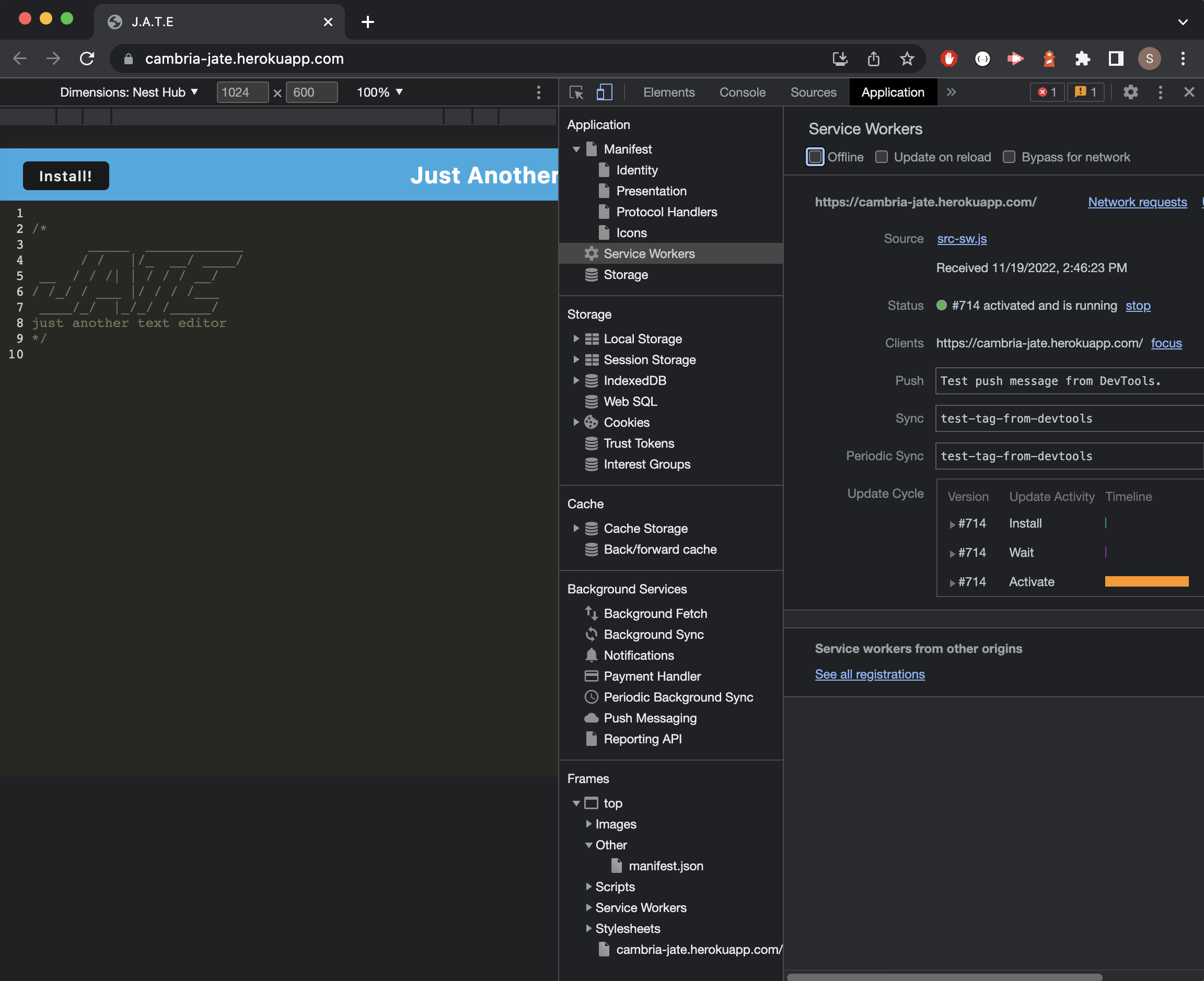
Task: Open the src-sw.js source link
Action: tap(962, 239)
